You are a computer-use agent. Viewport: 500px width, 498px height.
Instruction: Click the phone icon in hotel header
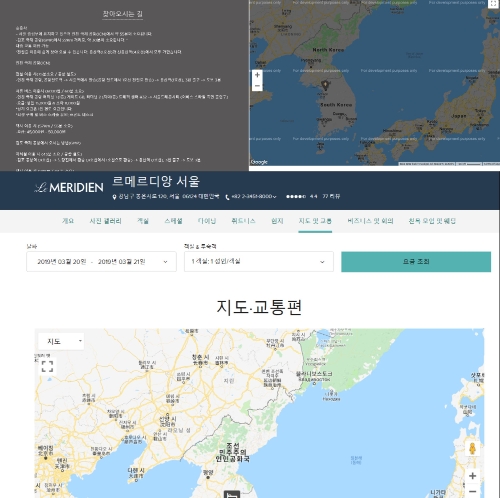(227, 197)
